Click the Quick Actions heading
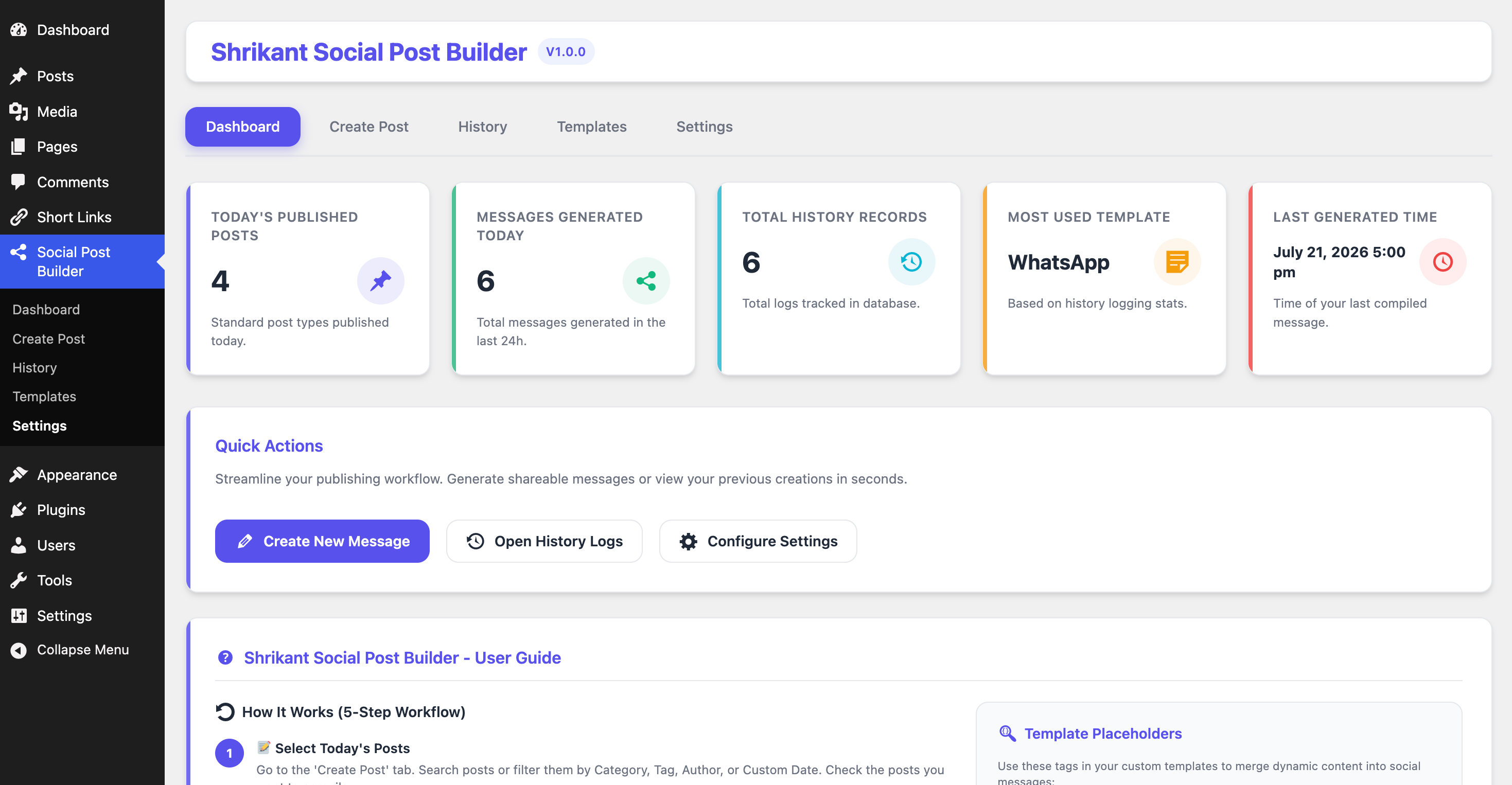Viewport: 1512px width, 785px height. tap(269, 446)
